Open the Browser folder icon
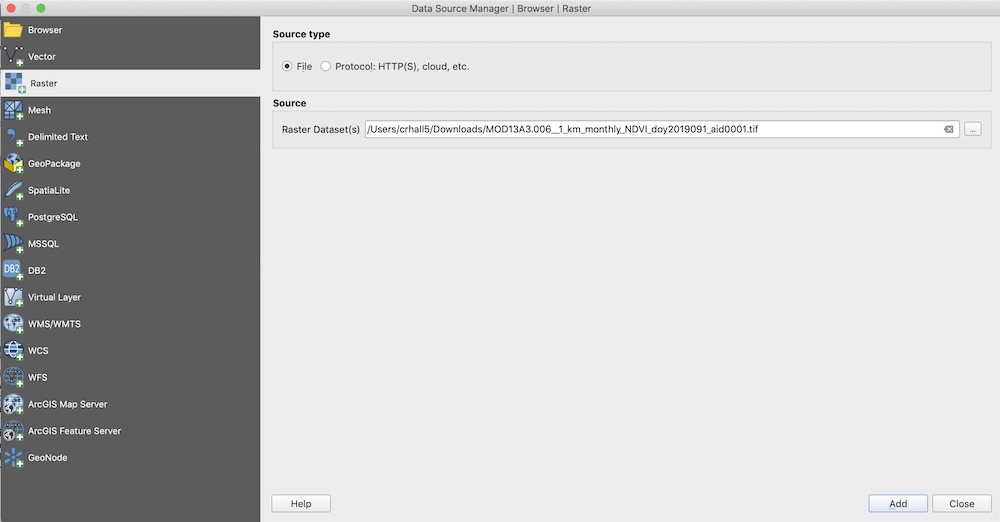The height and width of the screenshot is (522, 1000). (13, 29)
